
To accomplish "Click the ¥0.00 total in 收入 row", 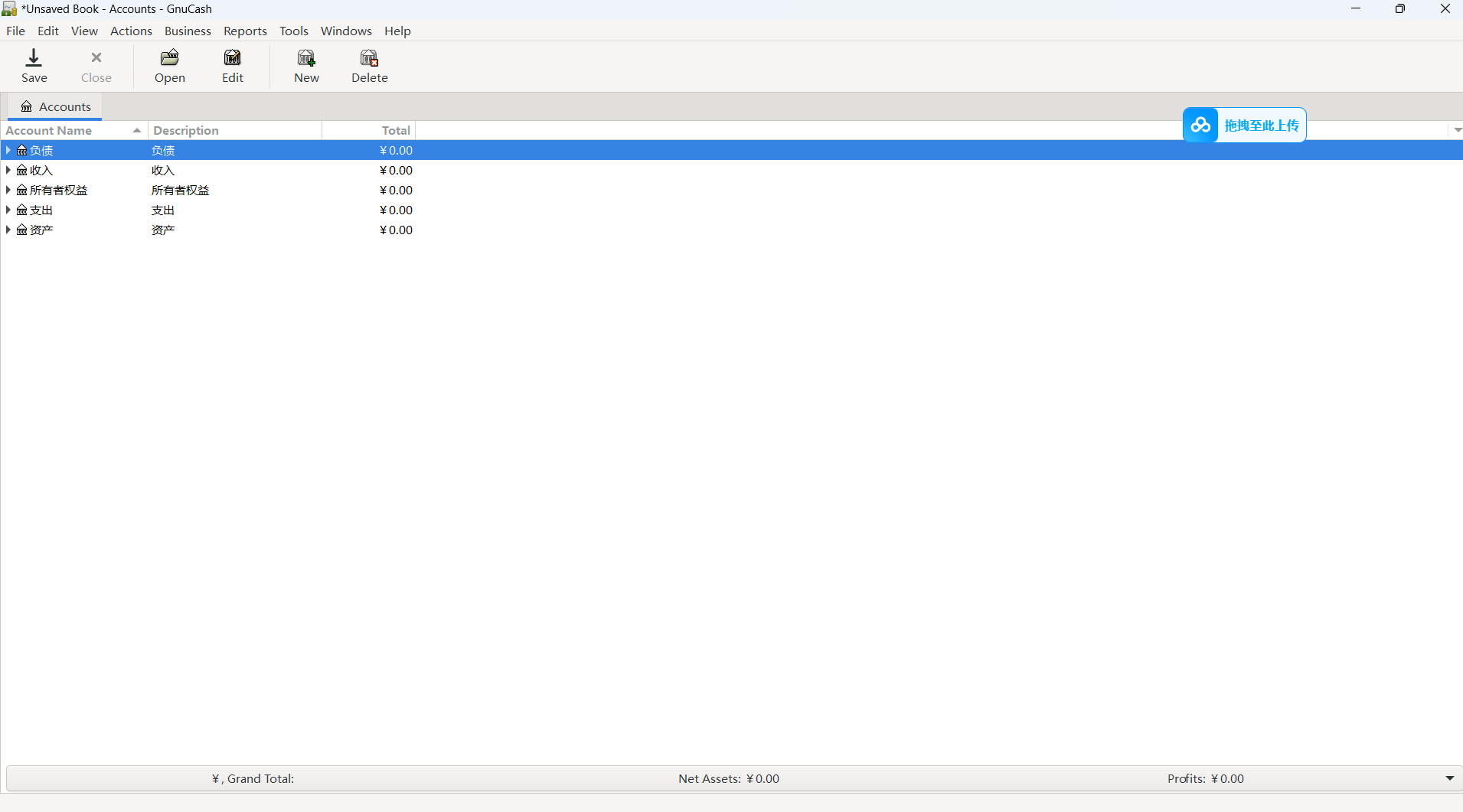I will point(396,171).
